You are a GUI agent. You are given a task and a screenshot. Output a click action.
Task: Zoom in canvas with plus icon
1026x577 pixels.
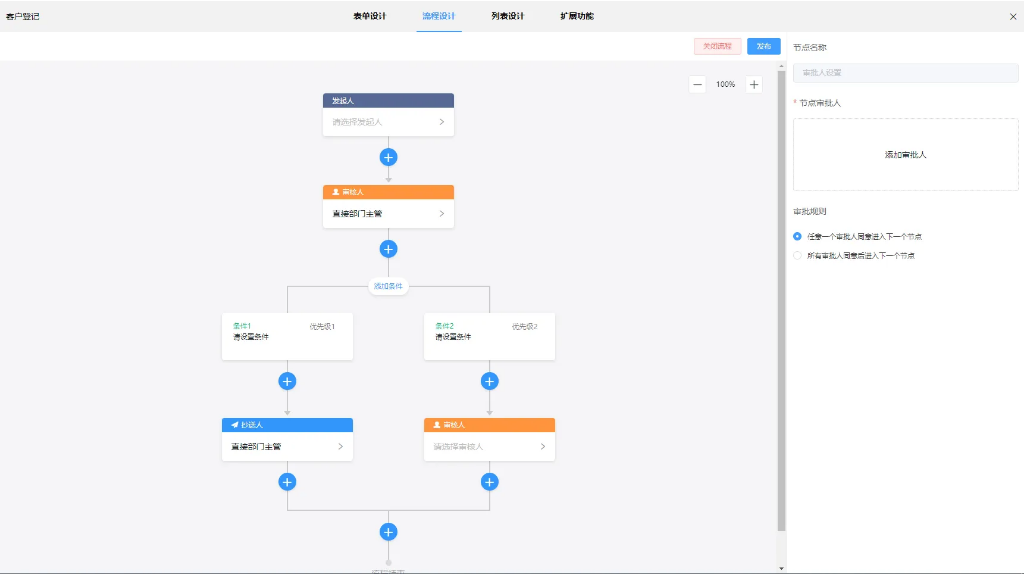click(754, 85)
